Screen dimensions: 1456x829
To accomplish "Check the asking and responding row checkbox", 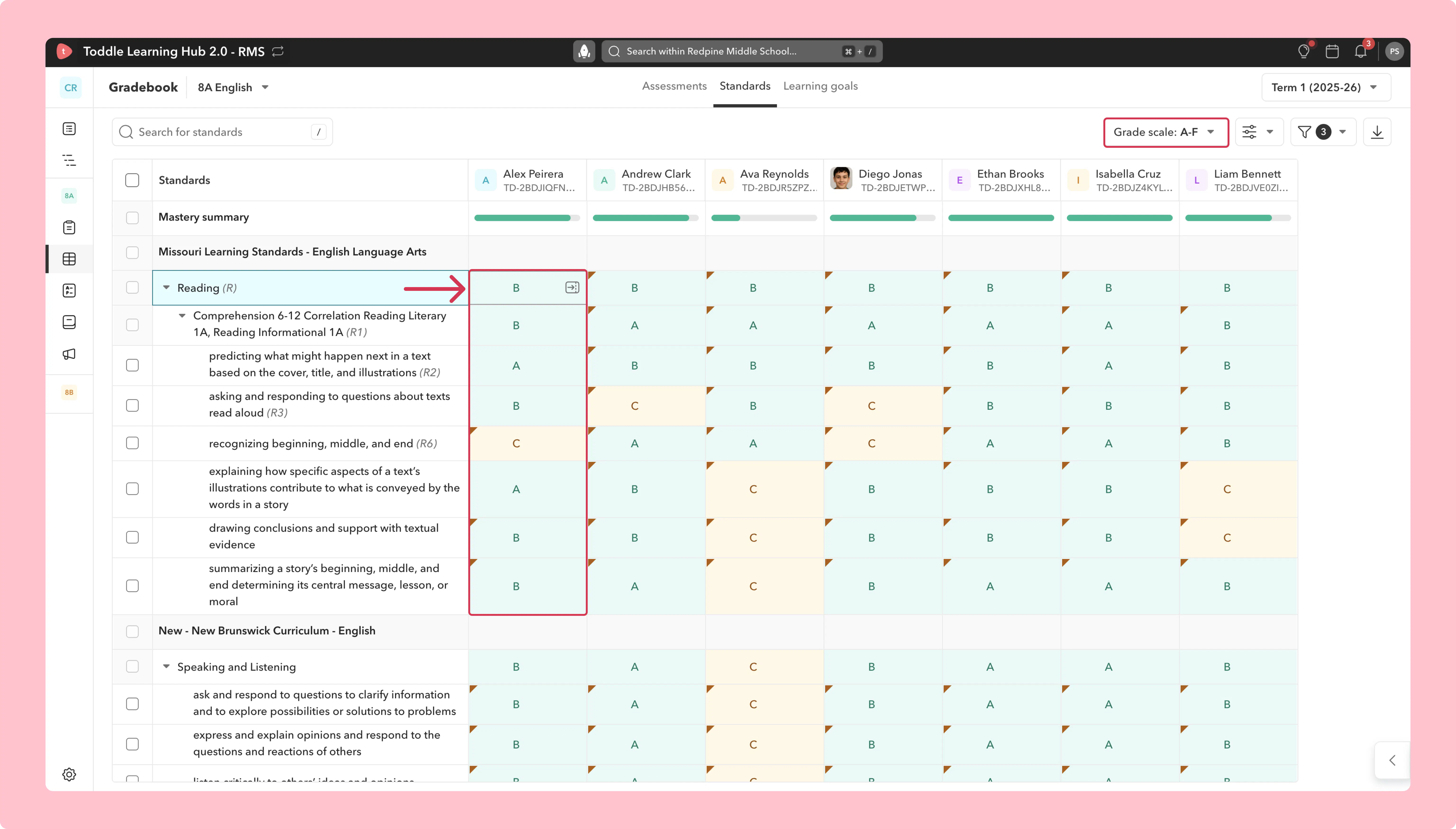I will click(x=132, y=405).
